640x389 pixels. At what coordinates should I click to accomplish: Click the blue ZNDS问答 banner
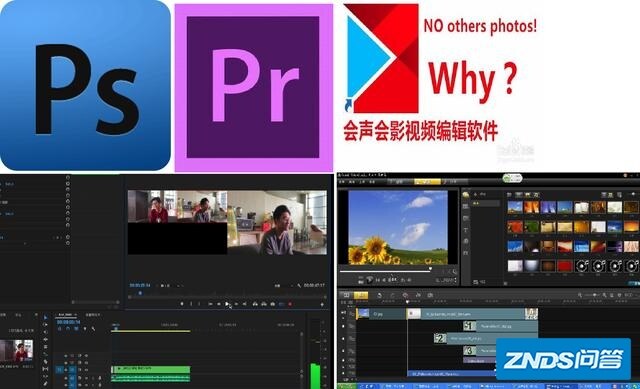point(564,360)
